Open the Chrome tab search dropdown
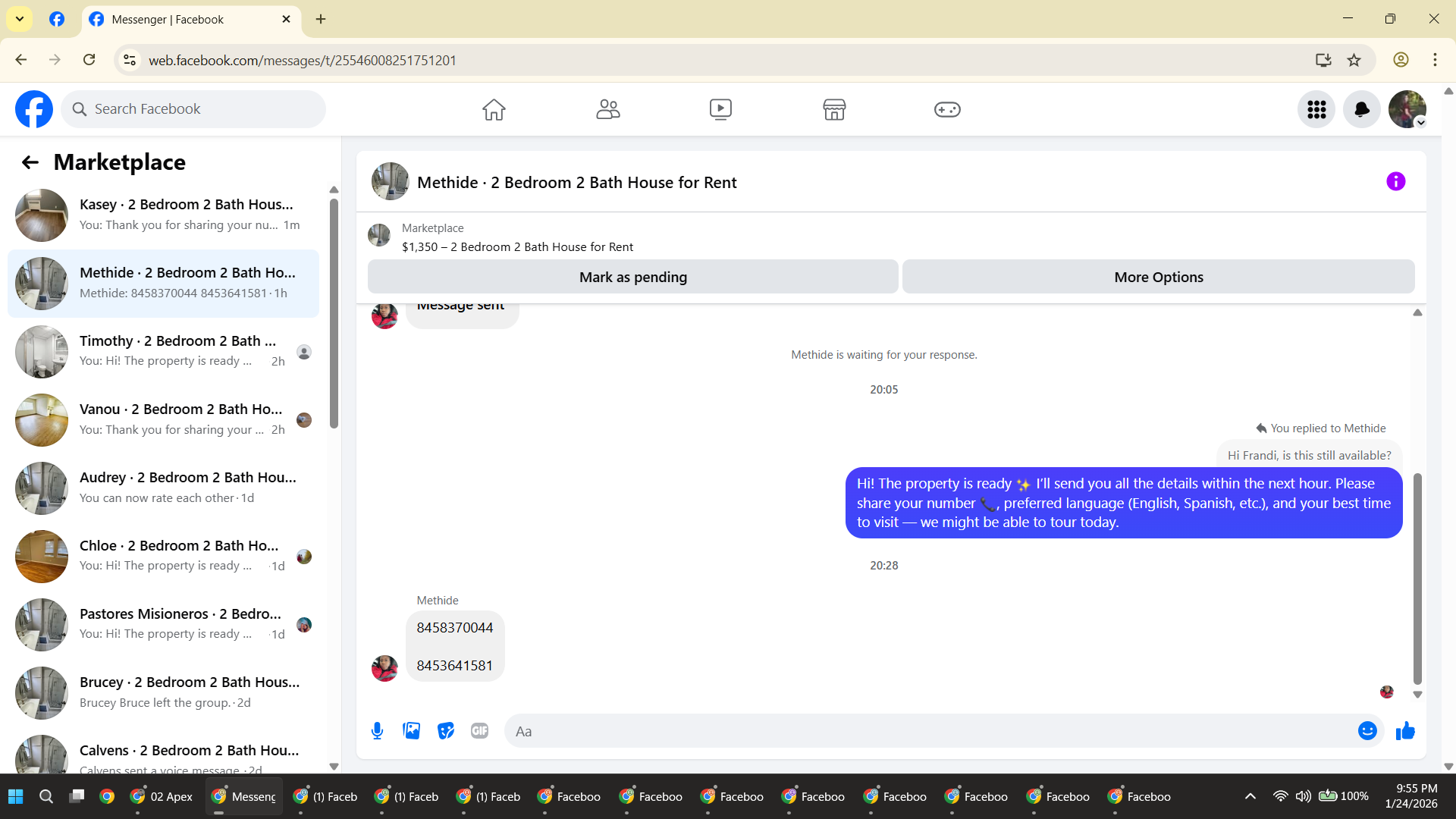Image resolution: width=1456 pixels, height=819 pixels. click(20, 19)
